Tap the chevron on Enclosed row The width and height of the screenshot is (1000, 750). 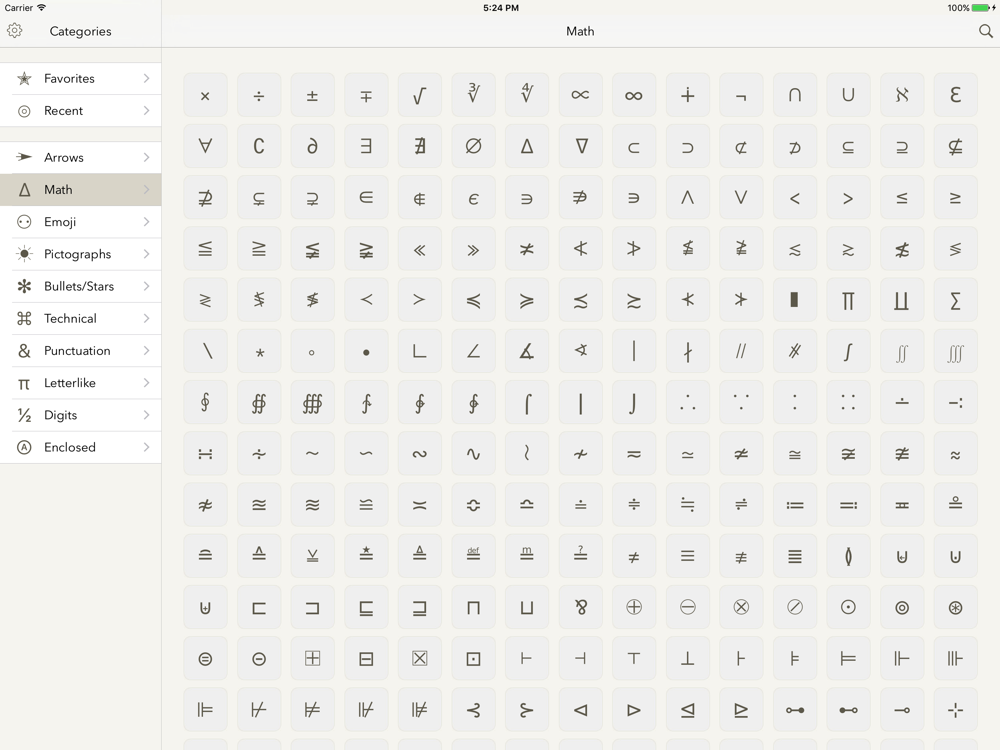click(147, 447)
